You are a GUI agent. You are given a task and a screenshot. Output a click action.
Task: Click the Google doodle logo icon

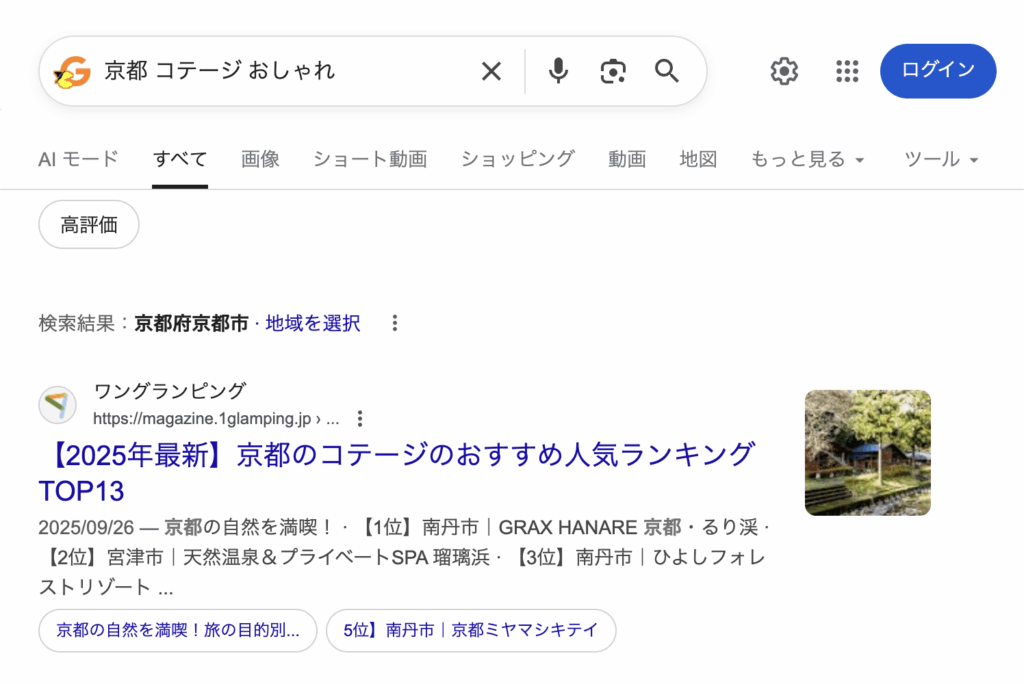tap(71, 71)
